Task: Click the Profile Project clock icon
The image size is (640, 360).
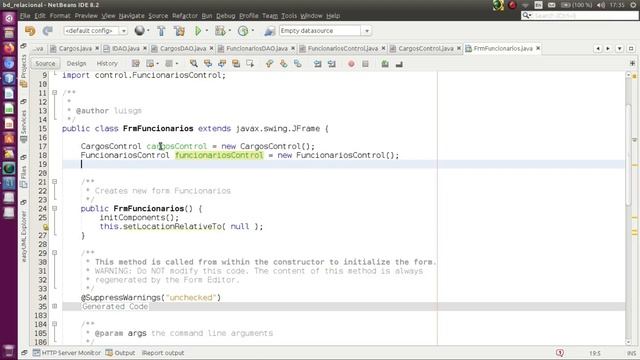Action: coord(243,31)
